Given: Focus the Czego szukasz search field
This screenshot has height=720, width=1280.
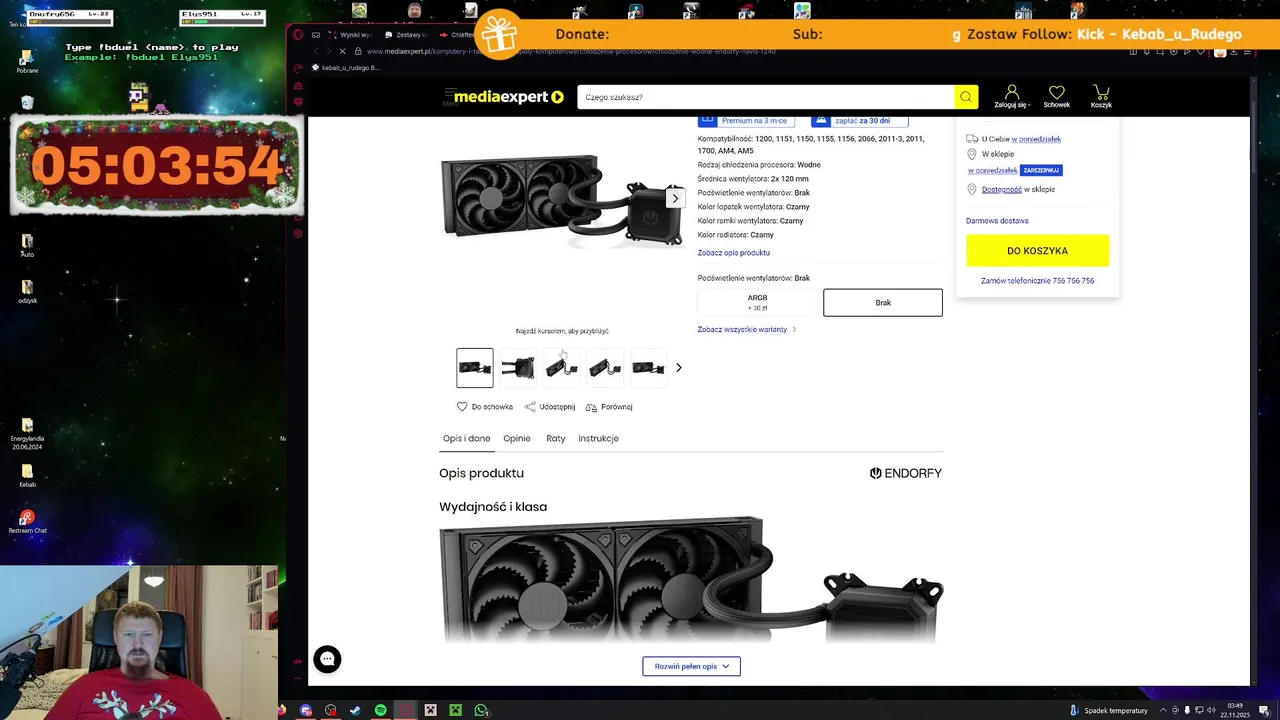Looking at the screenshot, I should pyautogui.click(x=765, y=97).
